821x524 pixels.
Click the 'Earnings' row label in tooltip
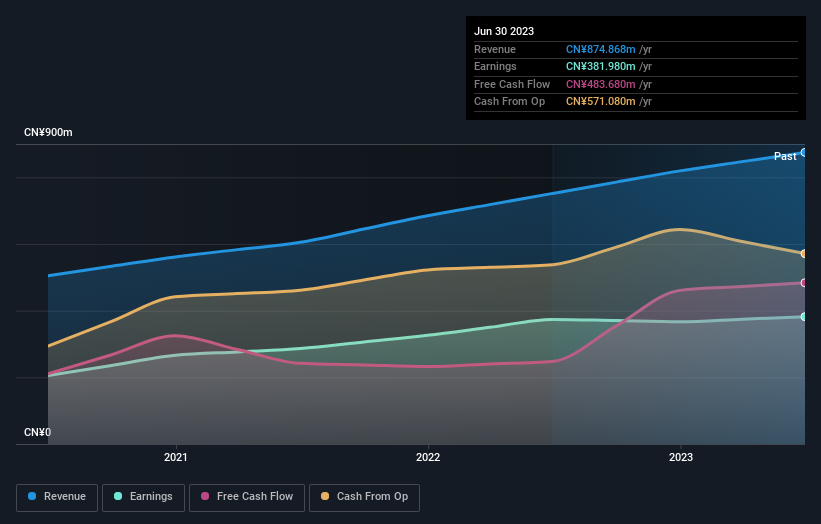pyautogui.click(x=495, y=66)
